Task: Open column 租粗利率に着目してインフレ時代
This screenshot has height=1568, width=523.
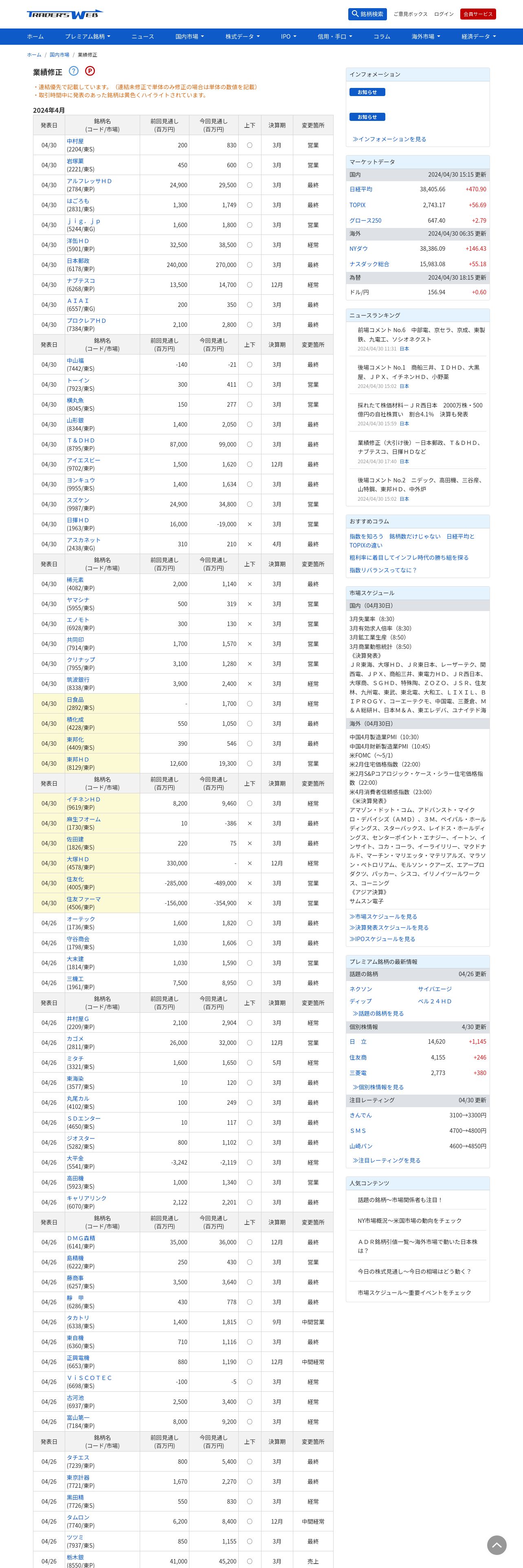Action: pos(409,558)
